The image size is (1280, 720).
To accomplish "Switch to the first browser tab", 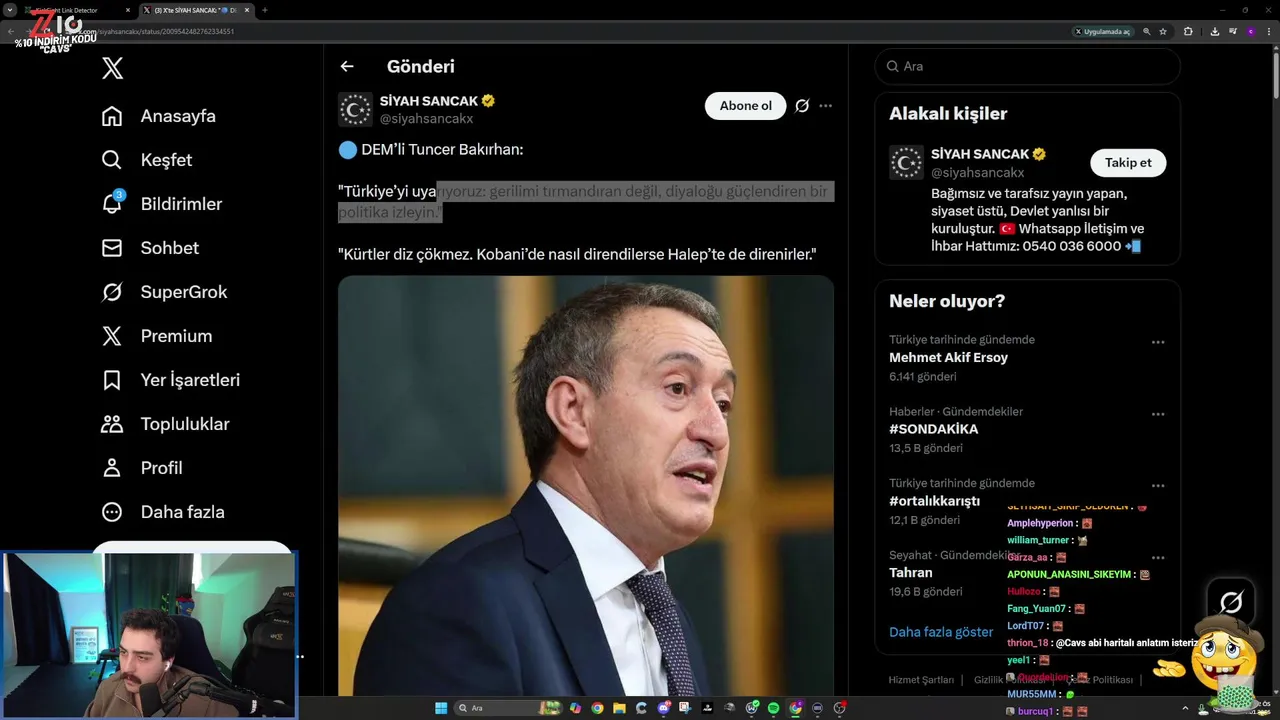I will pos(78,10).
